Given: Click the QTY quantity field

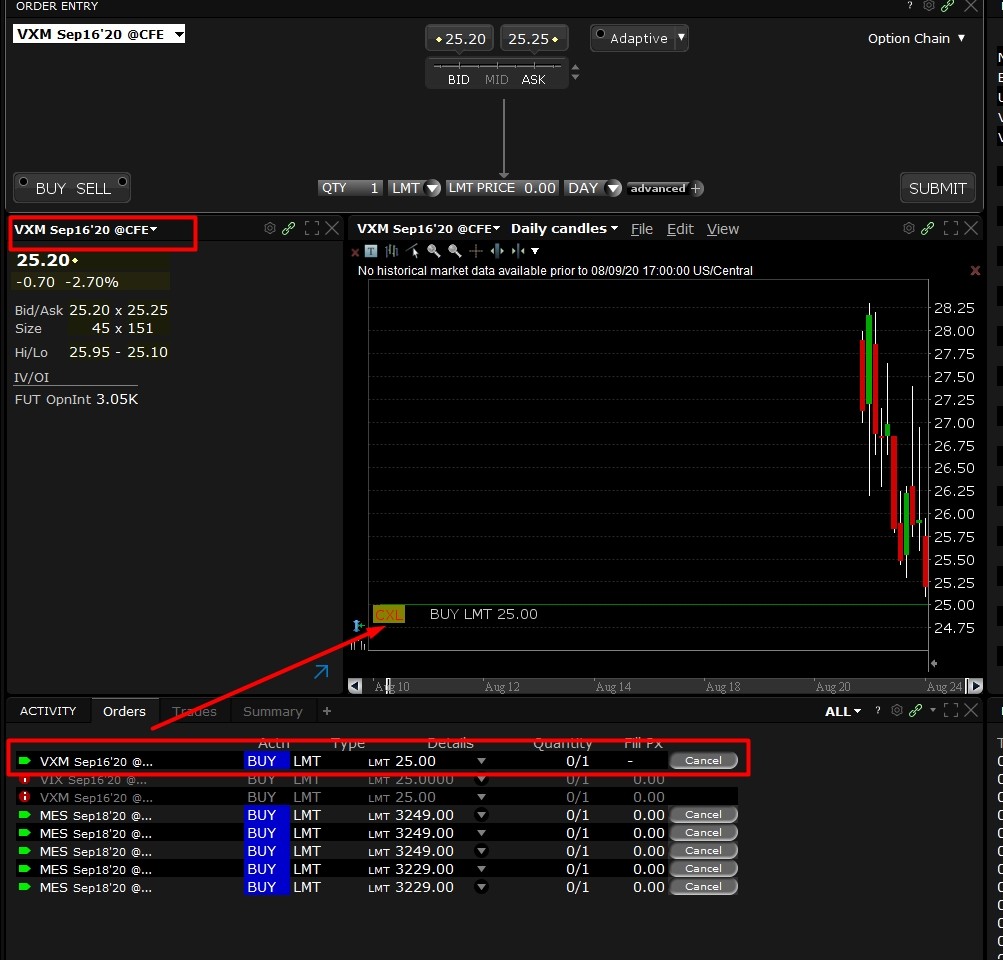Looking at the screenshot, I should pos(351,188).
